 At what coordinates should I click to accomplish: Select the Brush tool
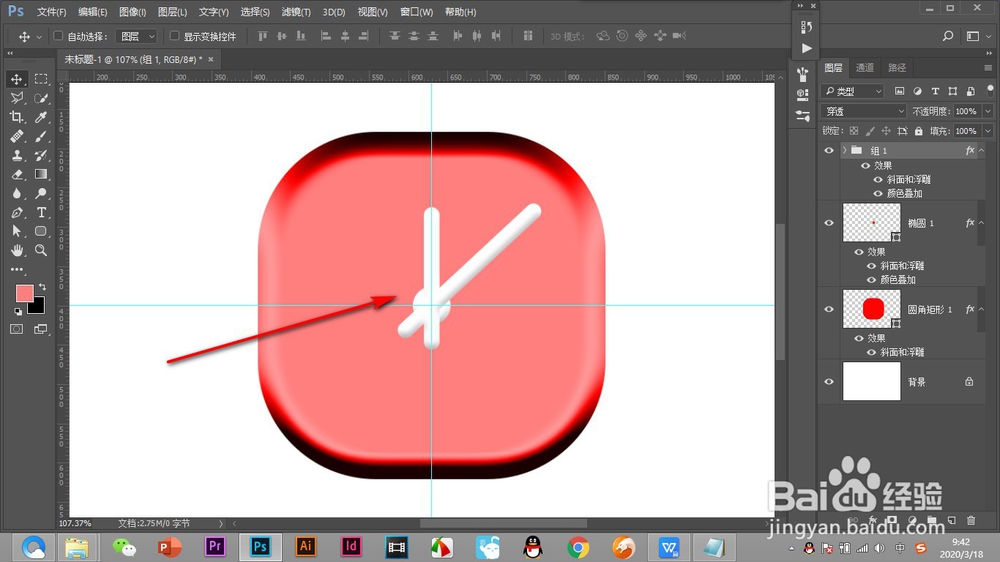tap(41, 137)
